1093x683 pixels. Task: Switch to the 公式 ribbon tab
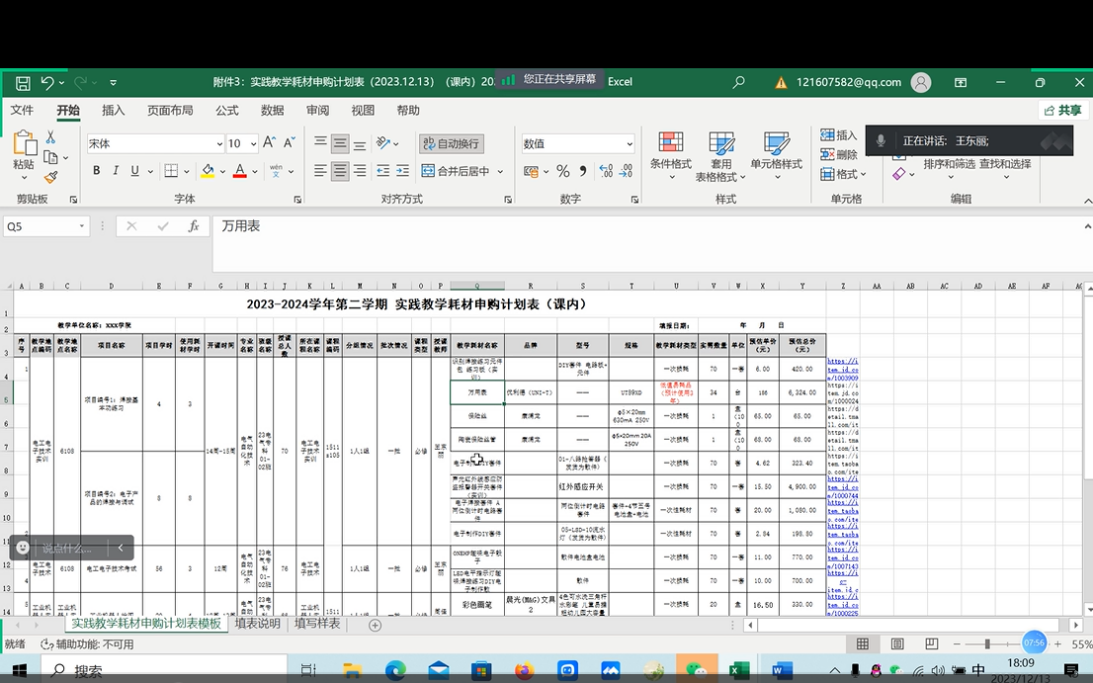point(227,110)
